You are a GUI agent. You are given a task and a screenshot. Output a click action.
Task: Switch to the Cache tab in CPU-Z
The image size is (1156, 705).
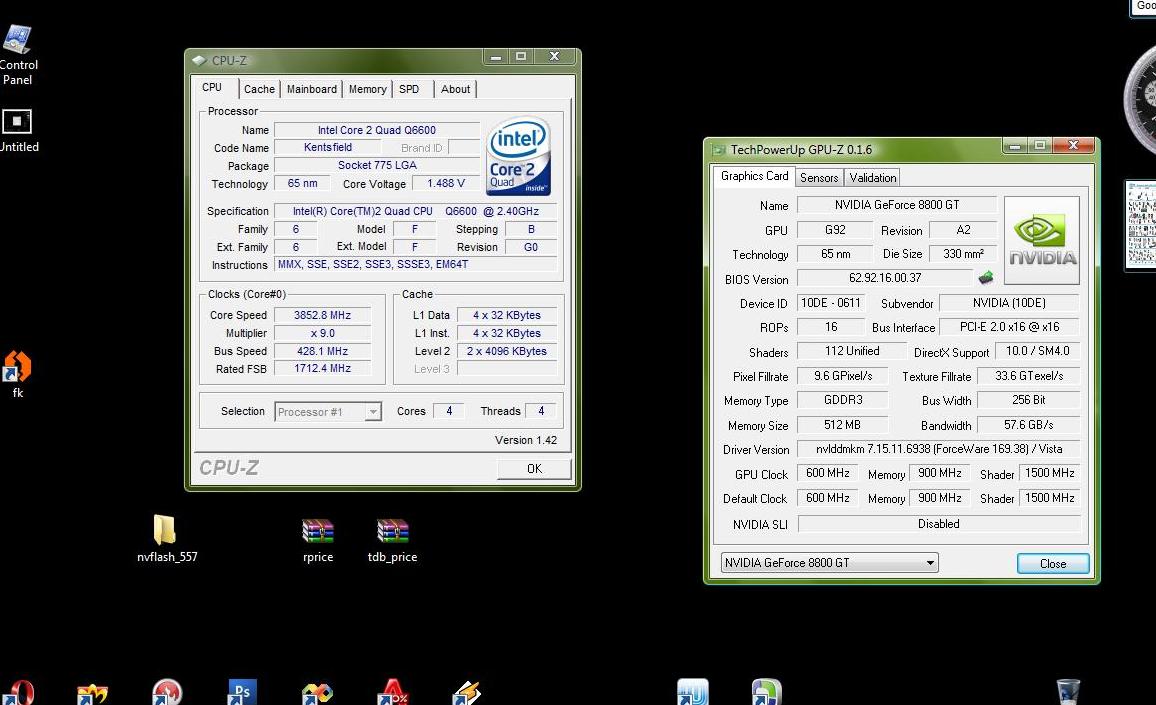click(260, 89)
